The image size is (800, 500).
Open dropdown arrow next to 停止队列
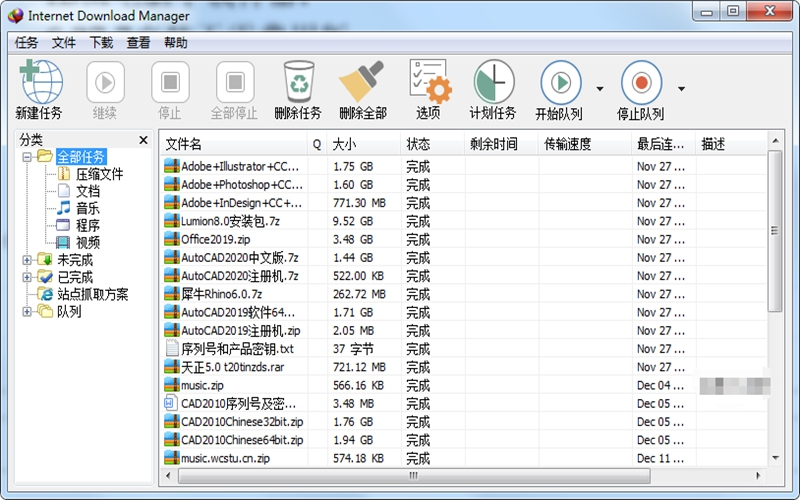click(x=681, y=89)
